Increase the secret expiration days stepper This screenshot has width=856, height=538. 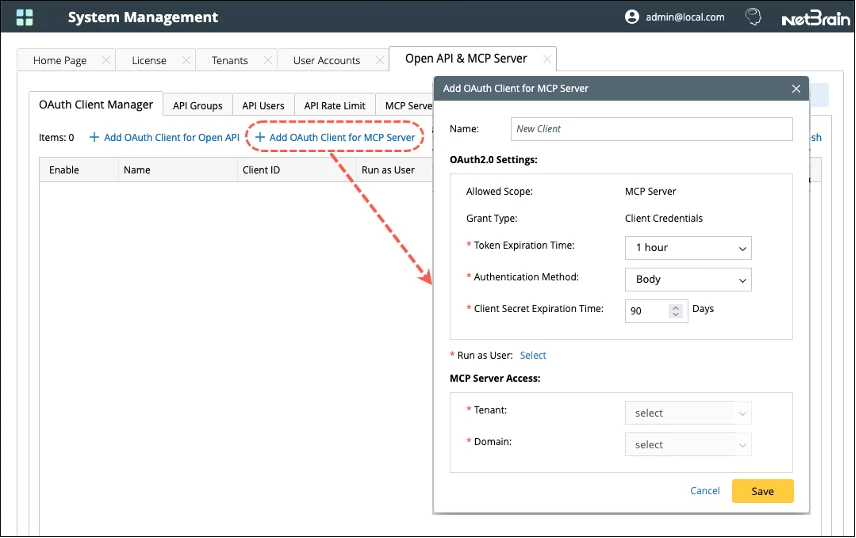click(676, 307)
